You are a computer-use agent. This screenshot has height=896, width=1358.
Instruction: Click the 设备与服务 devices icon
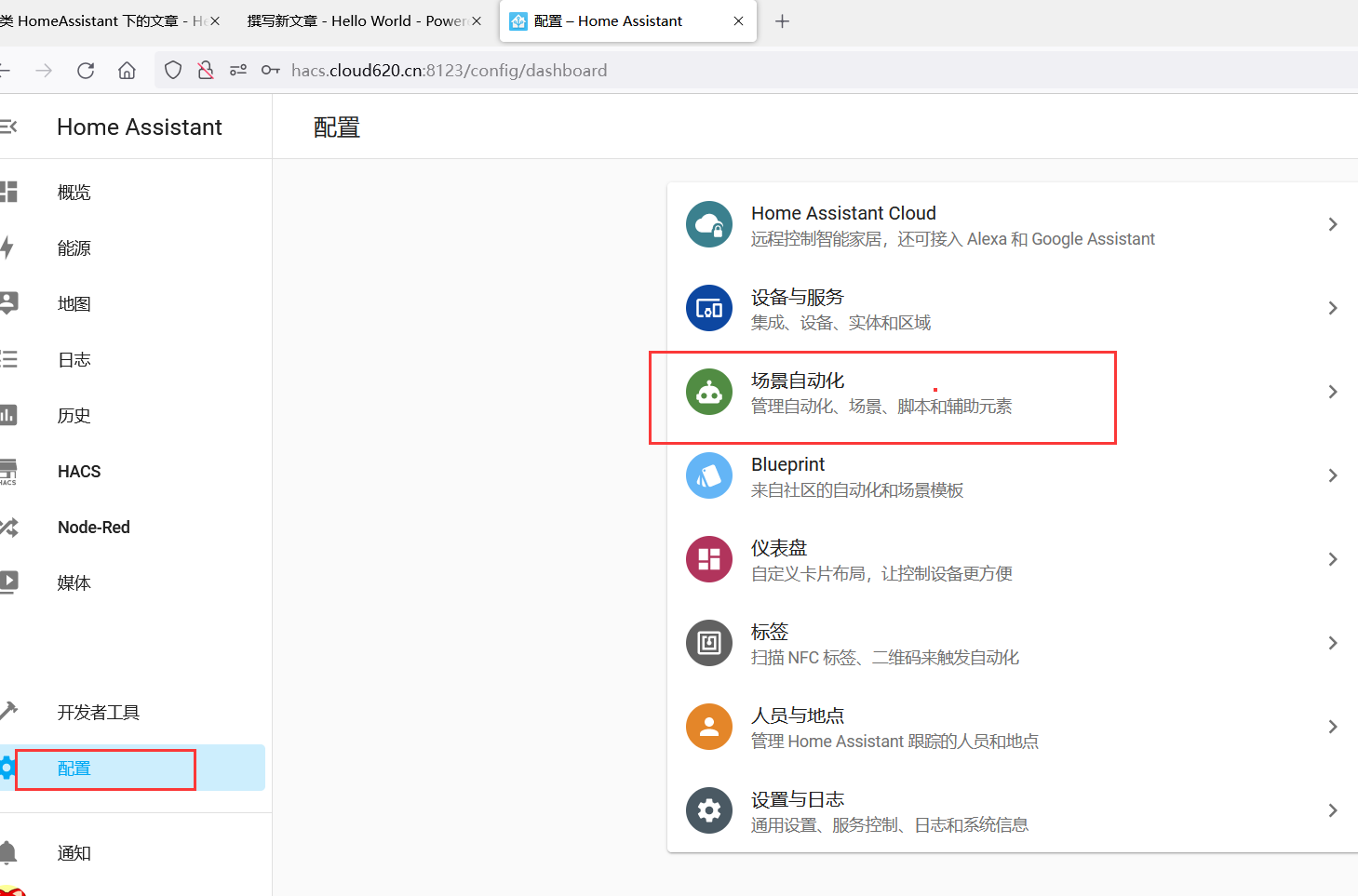(x=709, y=308)
